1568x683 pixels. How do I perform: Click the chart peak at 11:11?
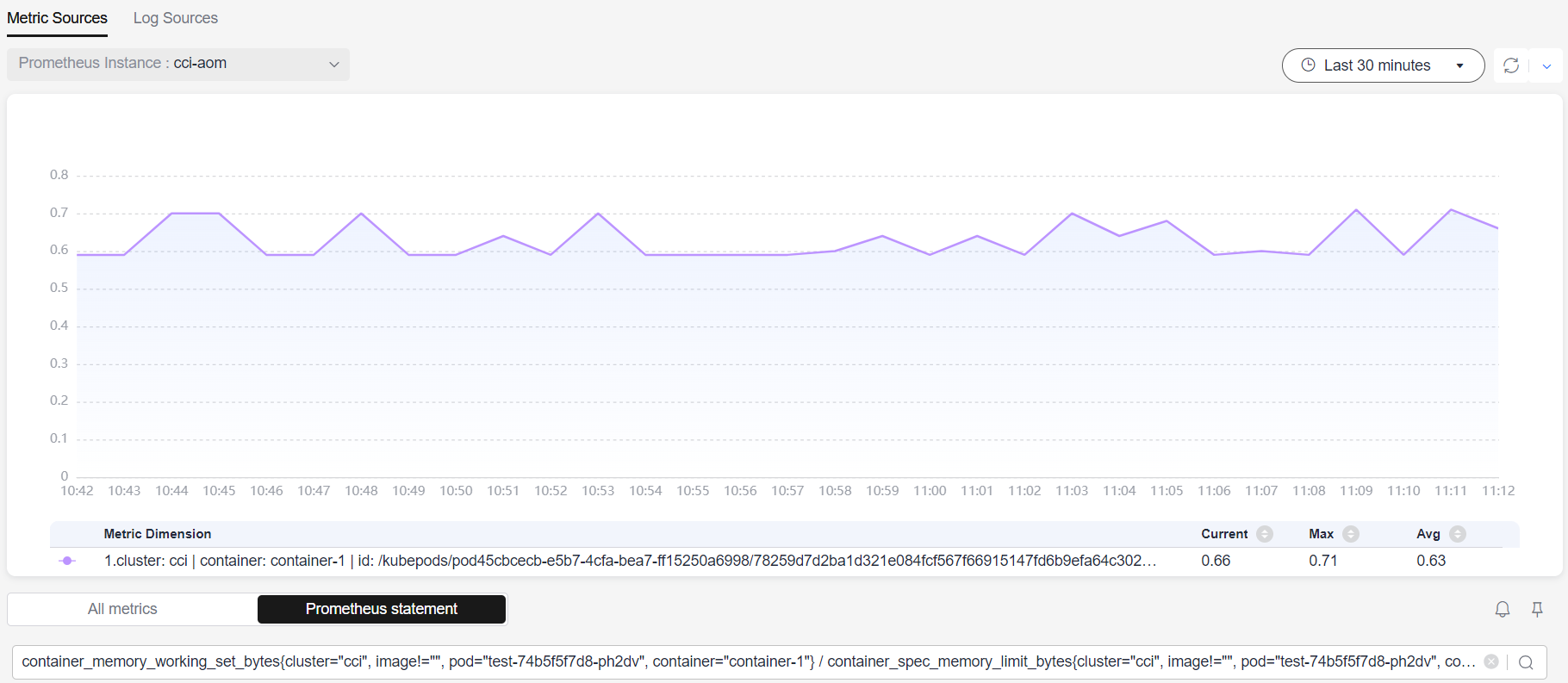click(x=1451, y=209)
